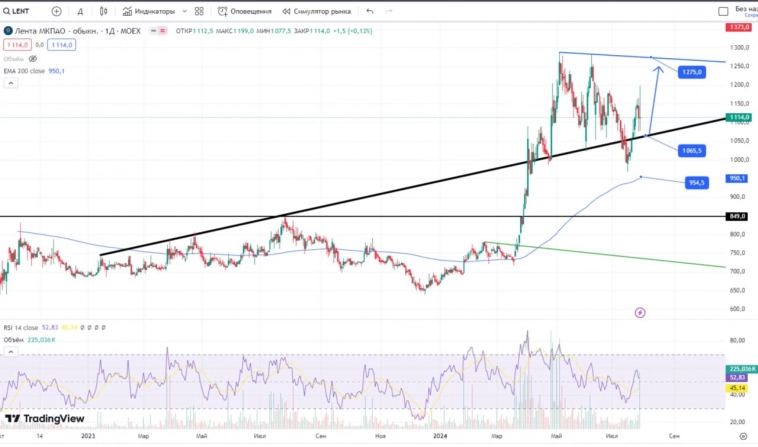Viewport: 758px width, 447px height.
Task: Open the Без наз... layout name menu
Action: [746, 9]
